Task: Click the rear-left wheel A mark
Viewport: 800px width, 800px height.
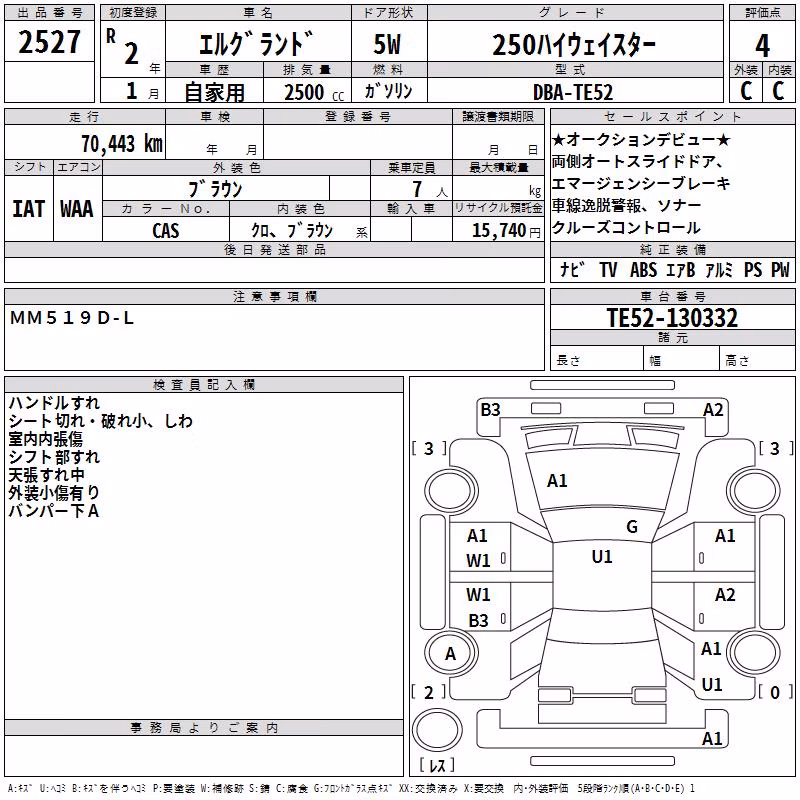Action: point(451,653)
